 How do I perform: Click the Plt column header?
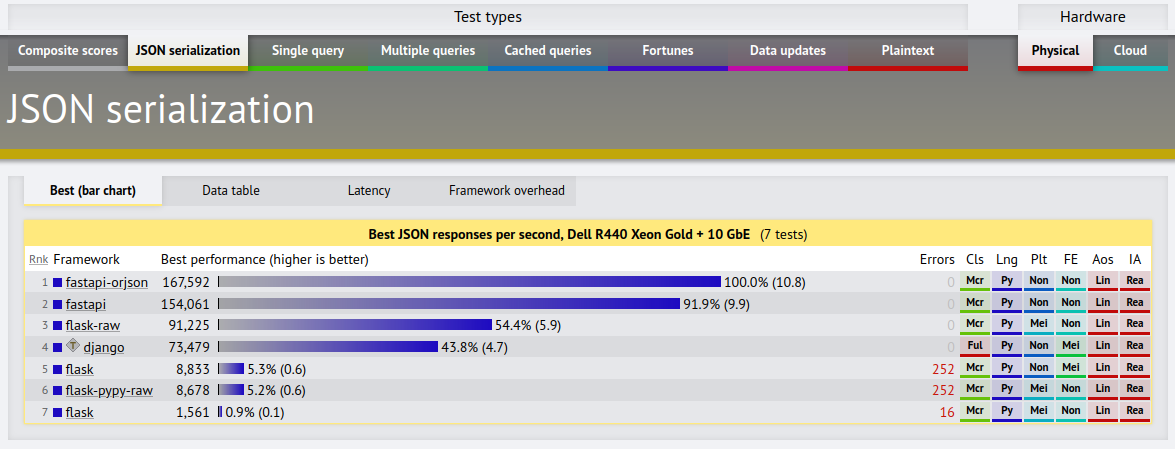coord(1039,259)
